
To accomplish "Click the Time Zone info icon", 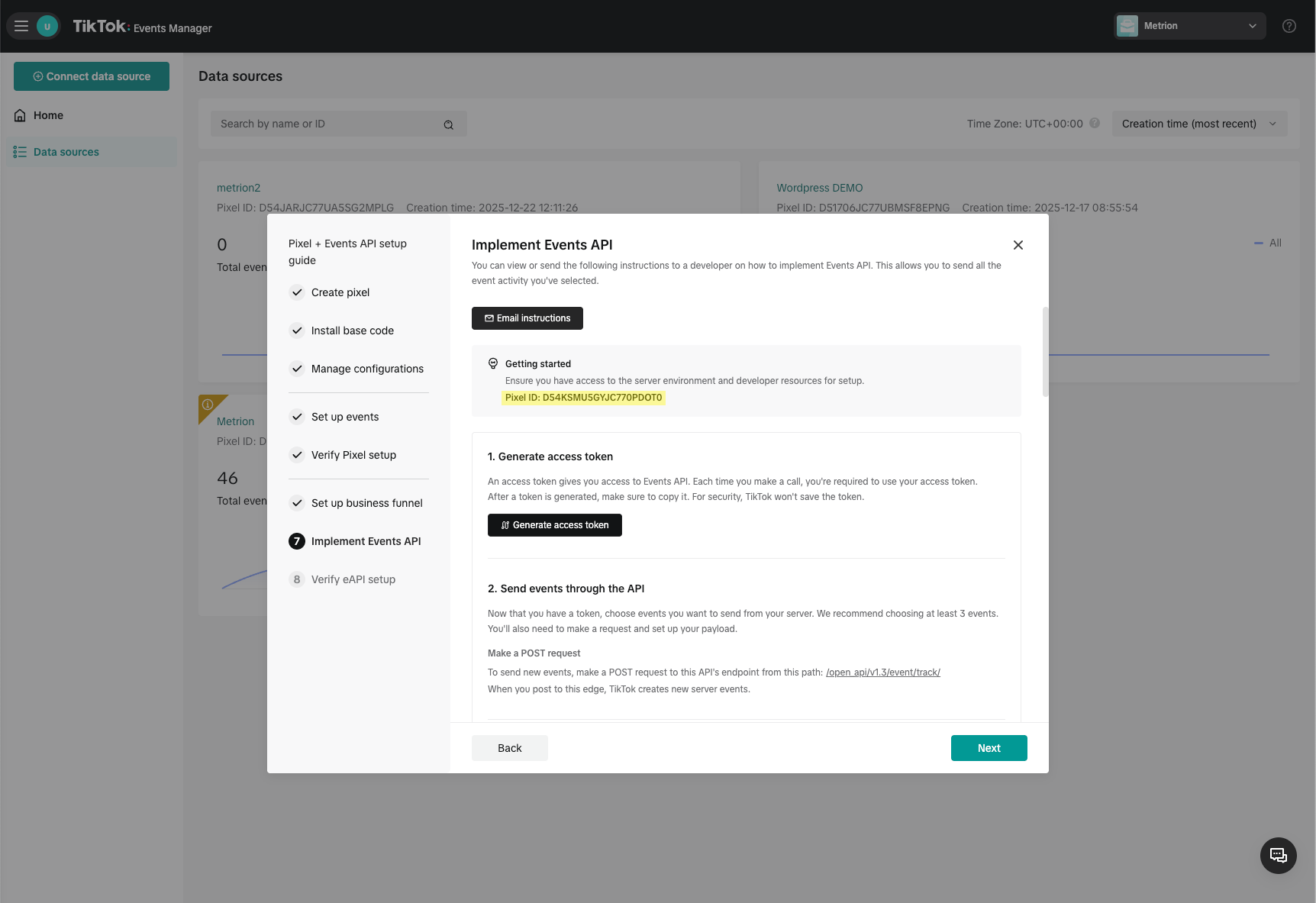I will [x=1095, y=123].
